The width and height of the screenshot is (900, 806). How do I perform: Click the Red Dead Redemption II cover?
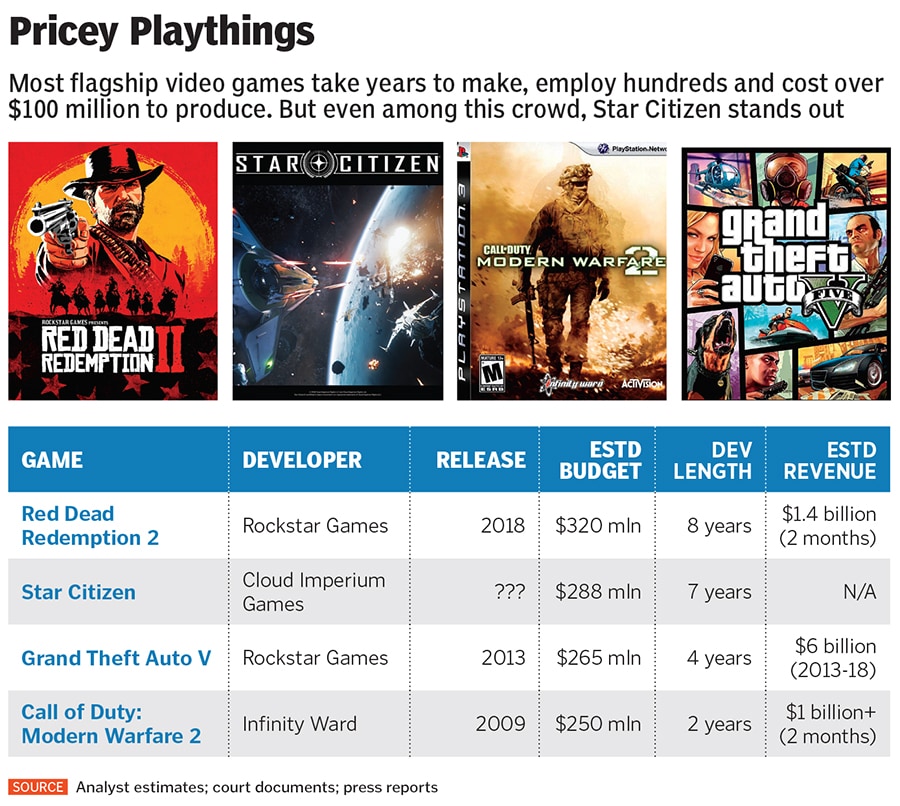[x=113, y=271]
